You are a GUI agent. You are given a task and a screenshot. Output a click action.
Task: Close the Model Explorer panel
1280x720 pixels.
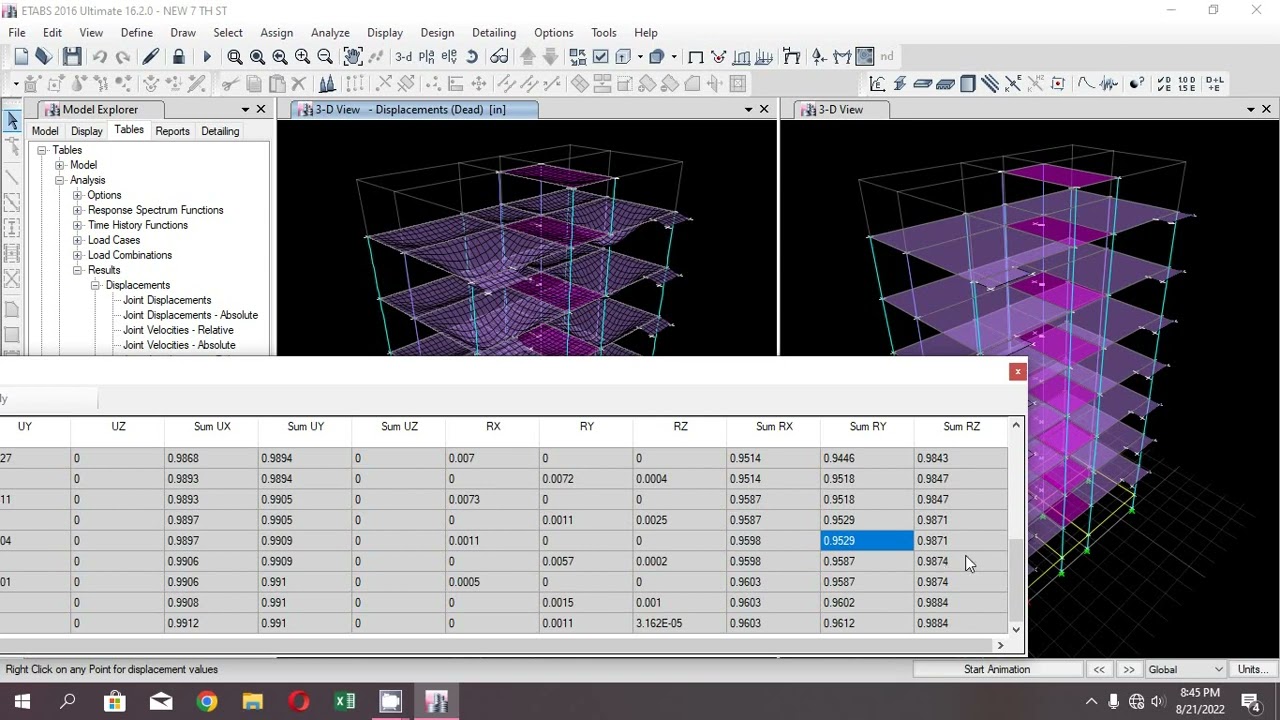pos(261,109)
